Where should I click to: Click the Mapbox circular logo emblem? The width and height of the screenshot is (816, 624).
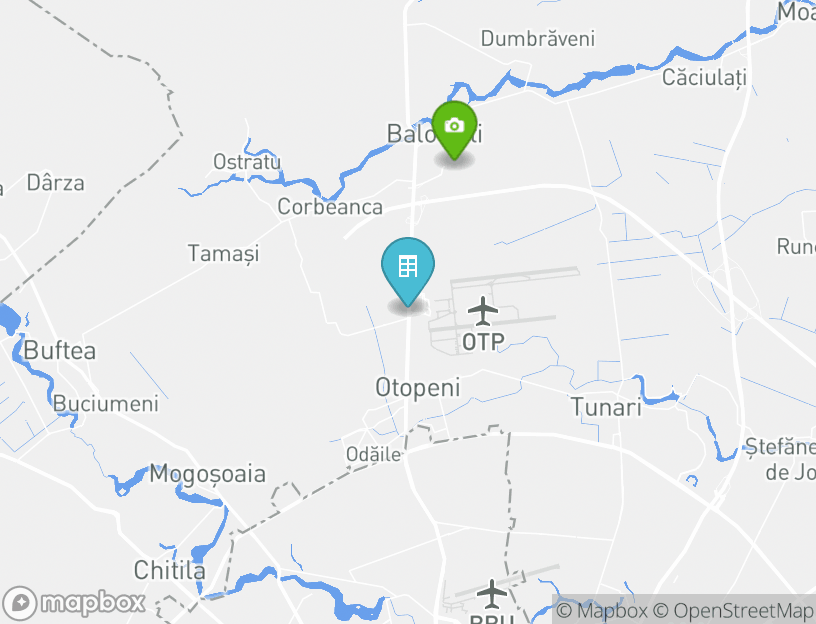point(20,604)
